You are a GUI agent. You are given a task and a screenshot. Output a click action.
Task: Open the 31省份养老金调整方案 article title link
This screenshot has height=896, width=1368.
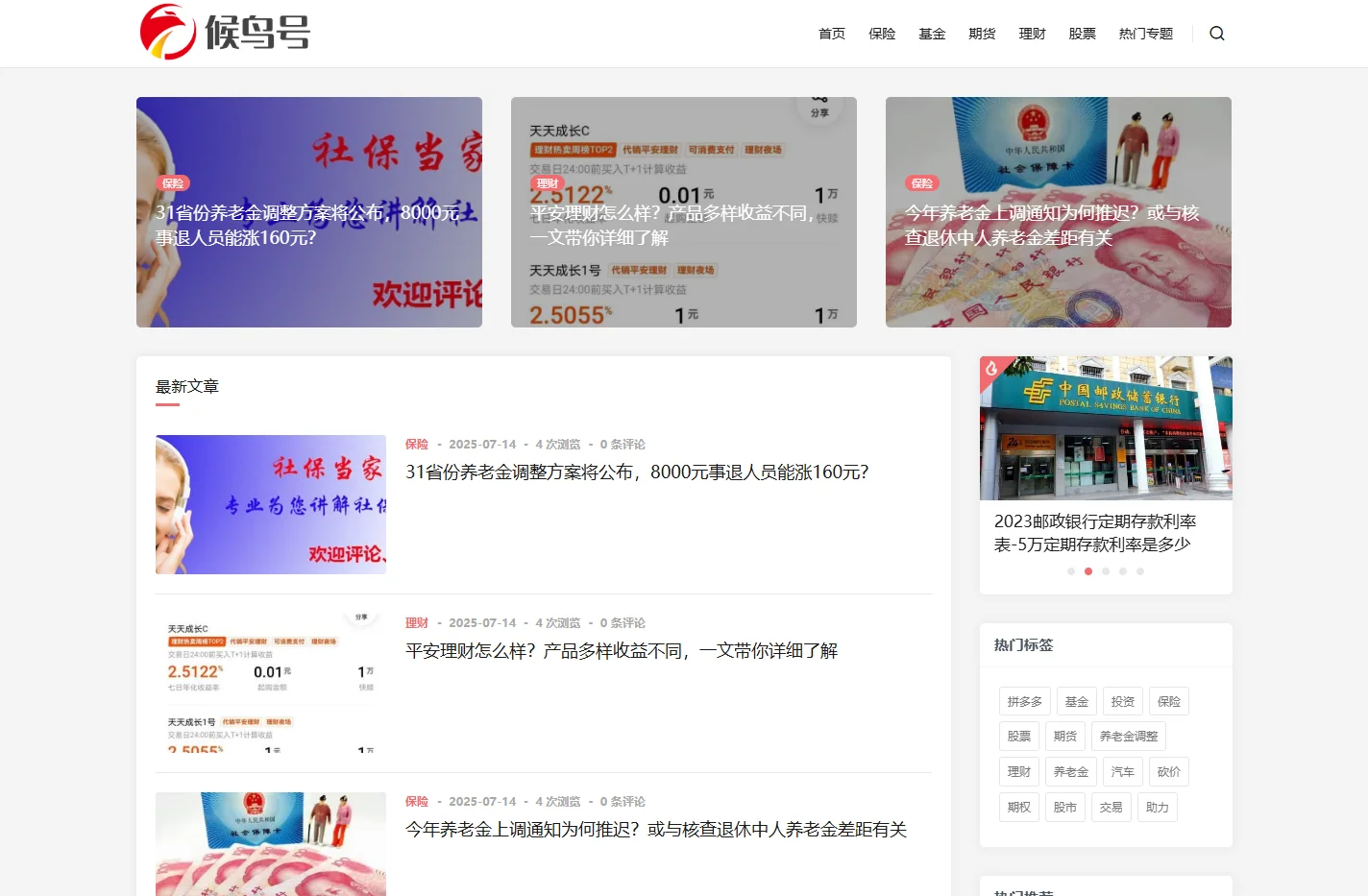coord(637,472)
